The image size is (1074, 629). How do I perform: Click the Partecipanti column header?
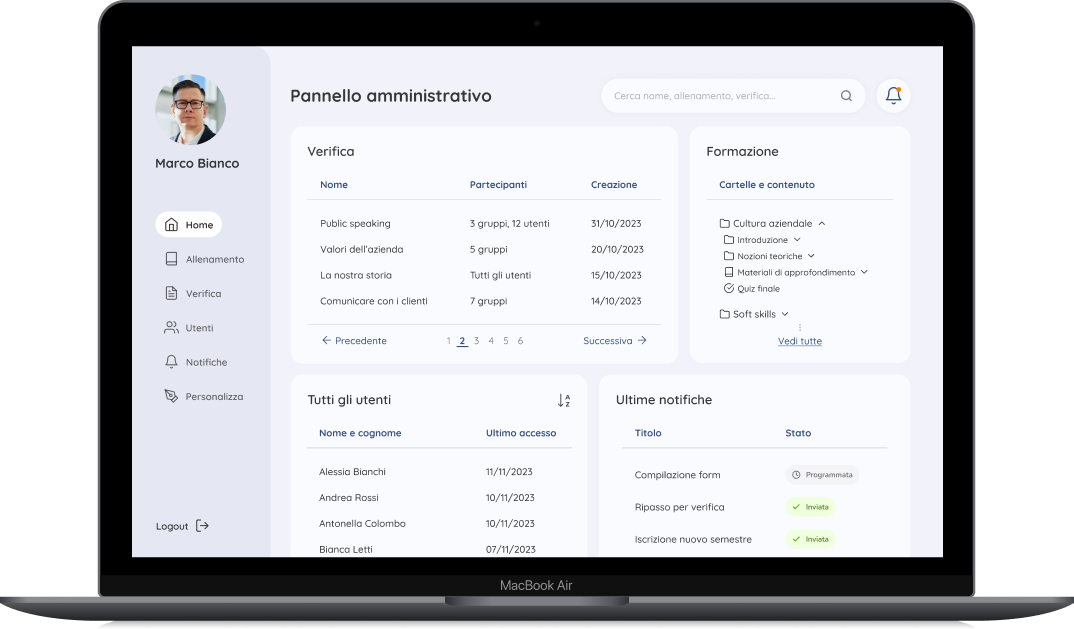(x=498, y=184)
